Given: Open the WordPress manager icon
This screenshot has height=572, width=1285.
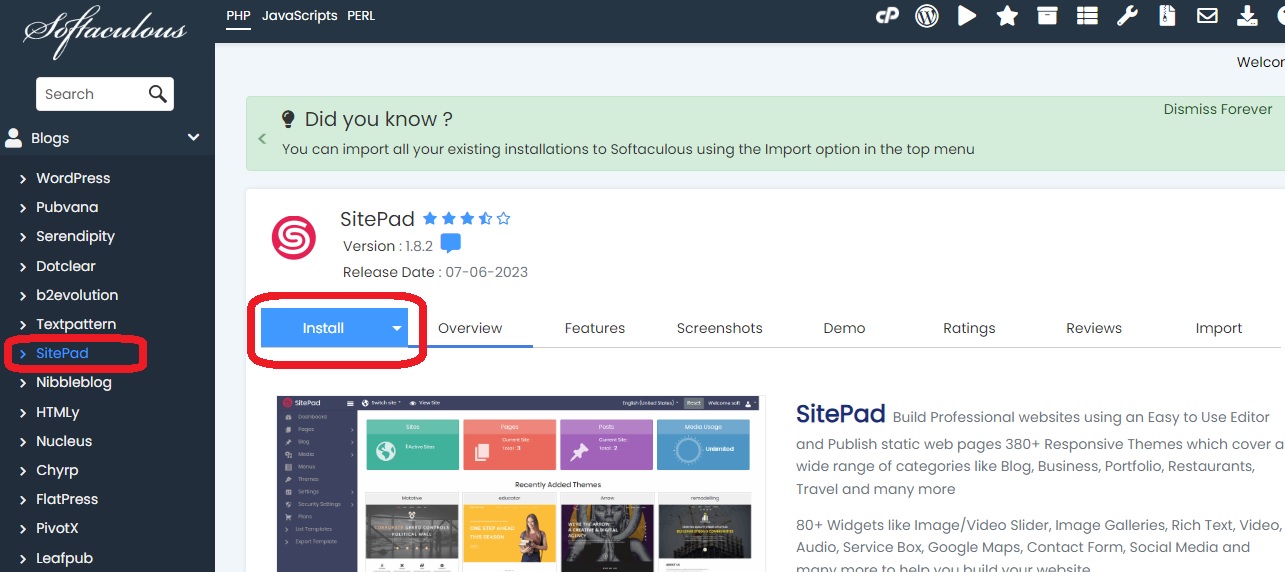Looking at the screenshot, I should pyautogui.click(x=927, y=16).
